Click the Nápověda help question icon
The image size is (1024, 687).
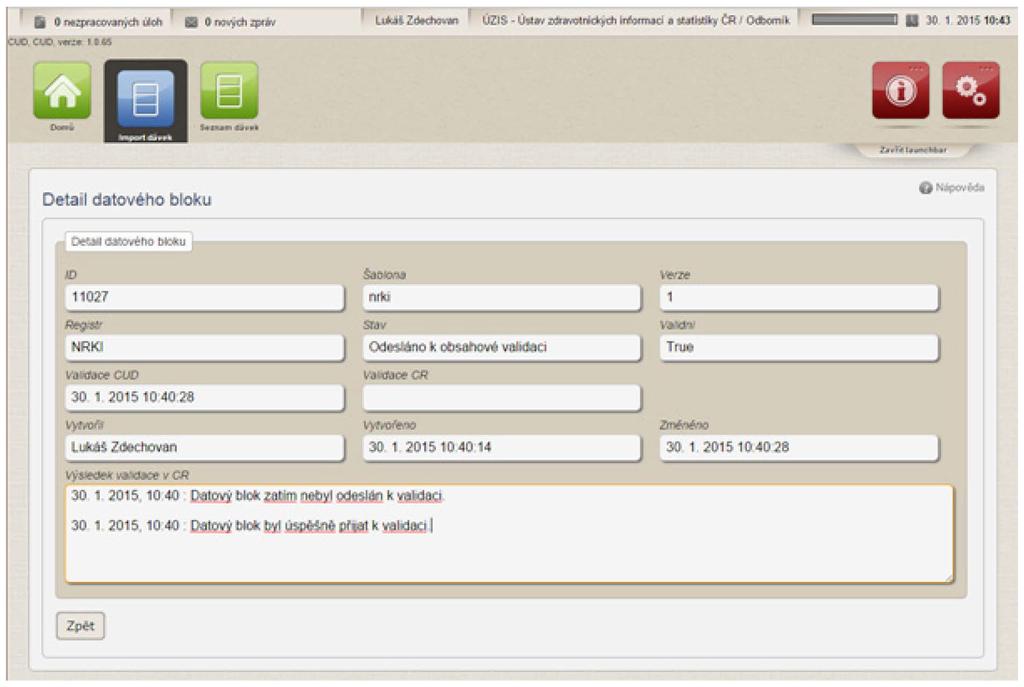925,188
